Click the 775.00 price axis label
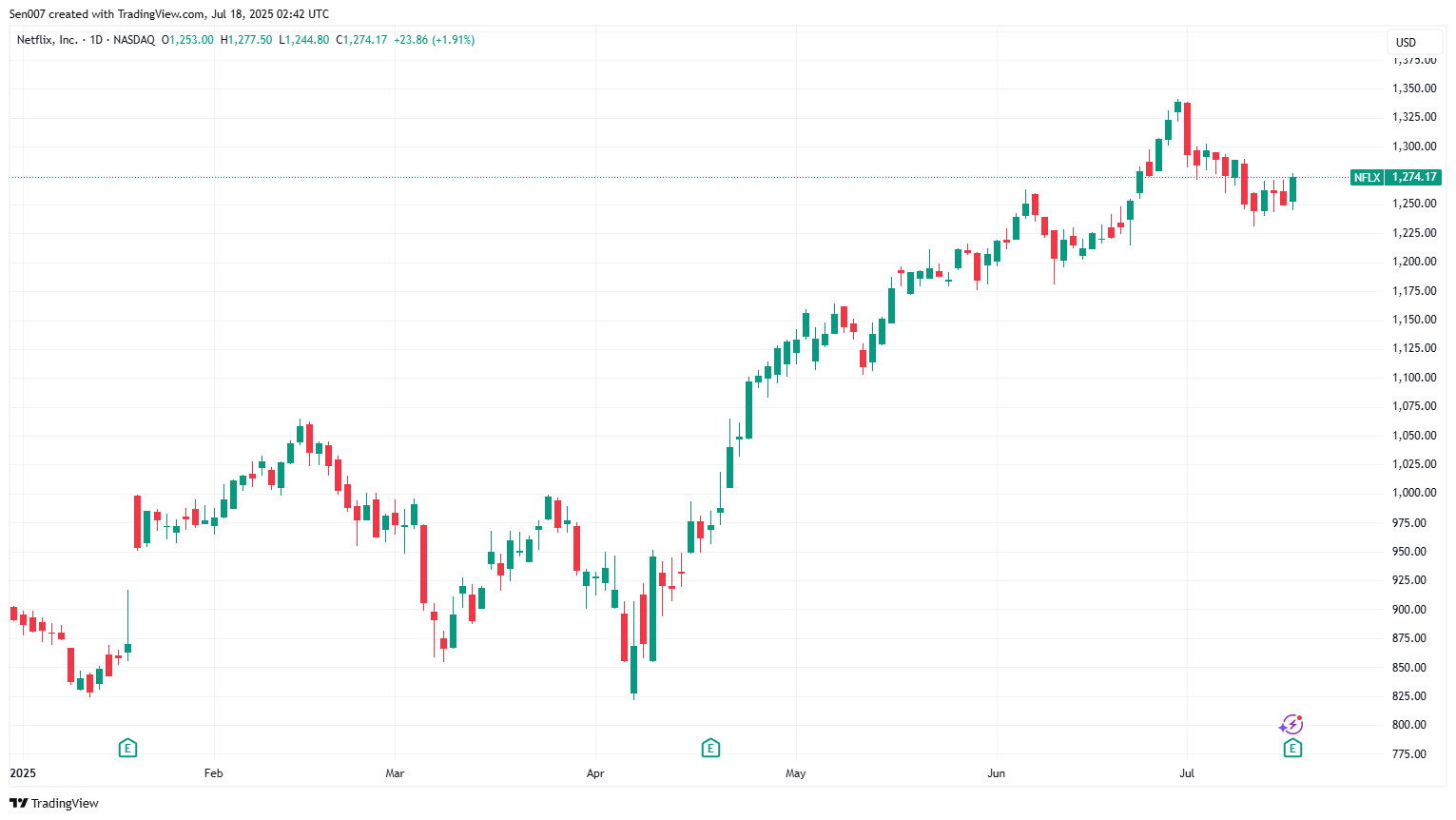 point(1409,753)
